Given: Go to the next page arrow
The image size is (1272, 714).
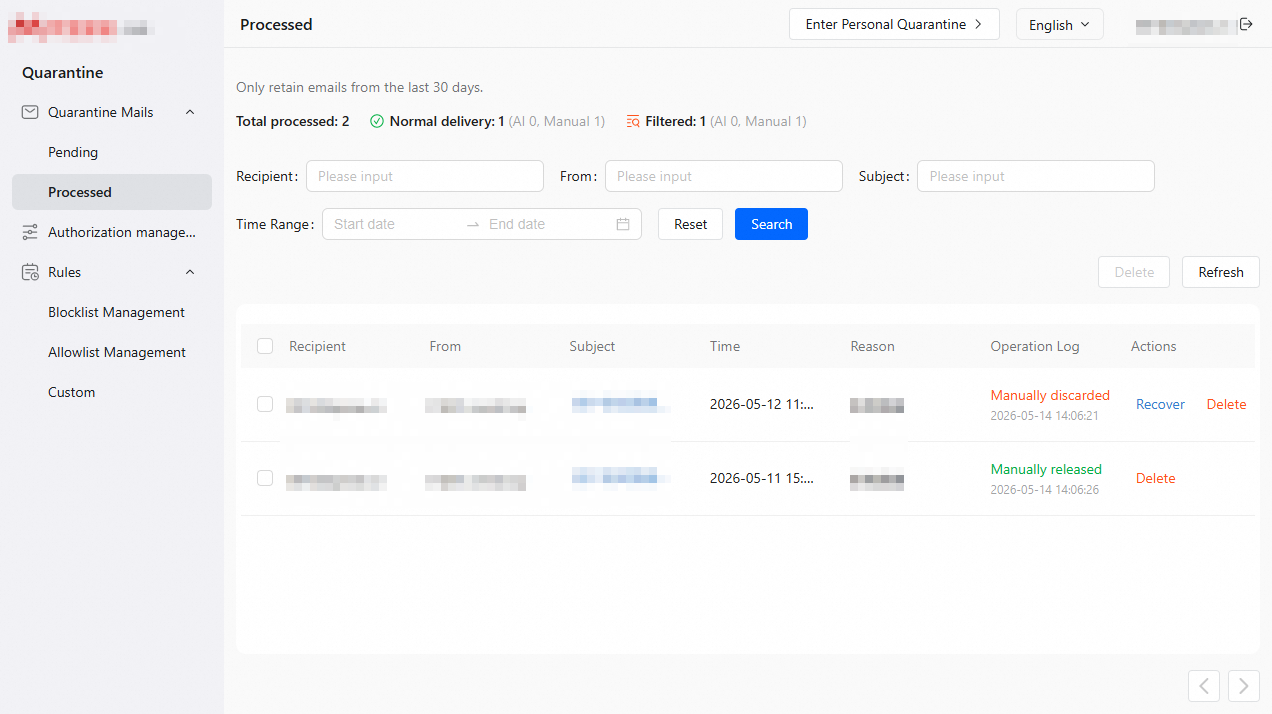Looking at the screenshot, I should pyautogui.click(x=1244, y=686).
